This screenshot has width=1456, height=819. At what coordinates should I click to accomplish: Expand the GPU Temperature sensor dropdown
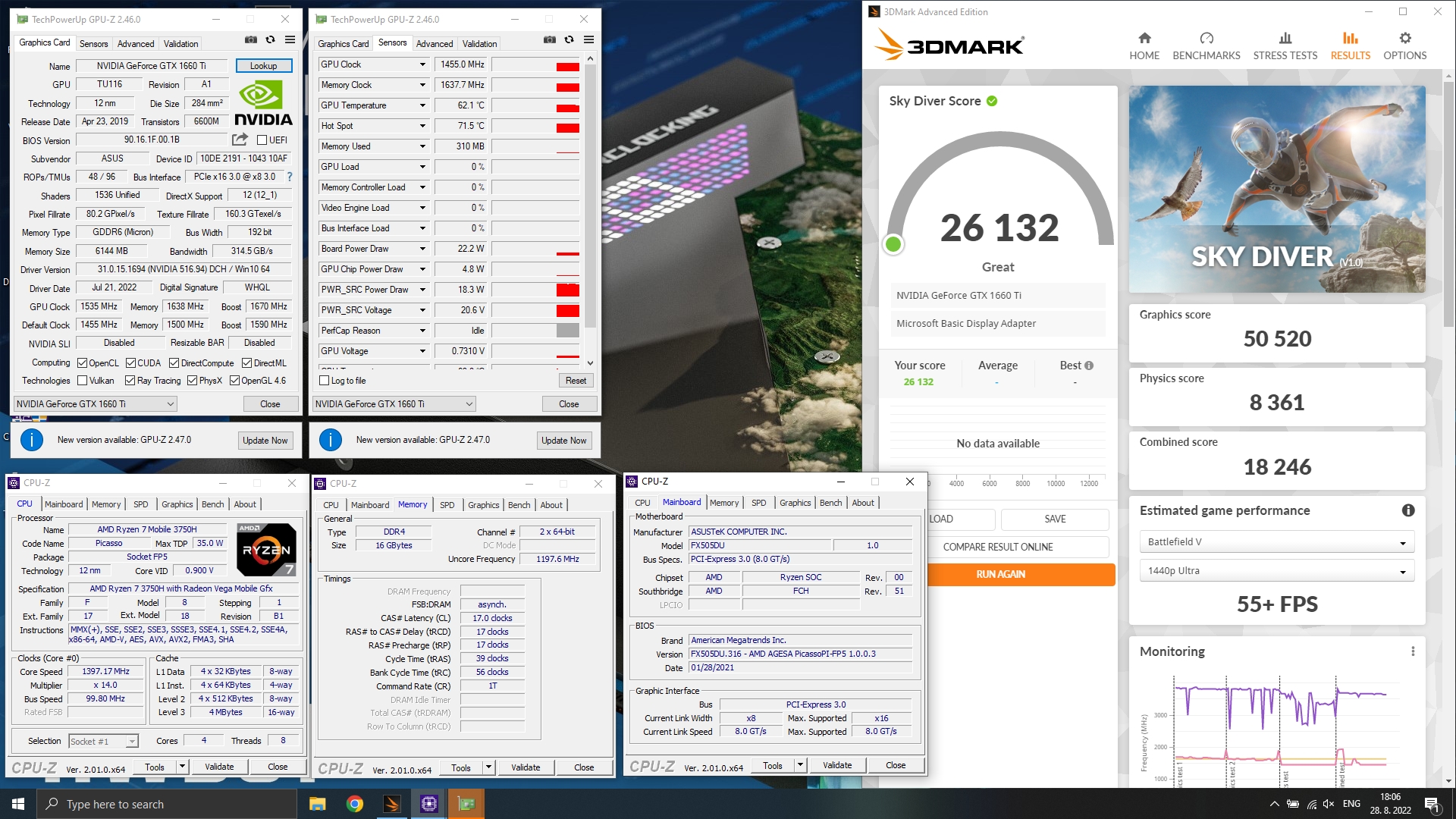click(422, 105)
